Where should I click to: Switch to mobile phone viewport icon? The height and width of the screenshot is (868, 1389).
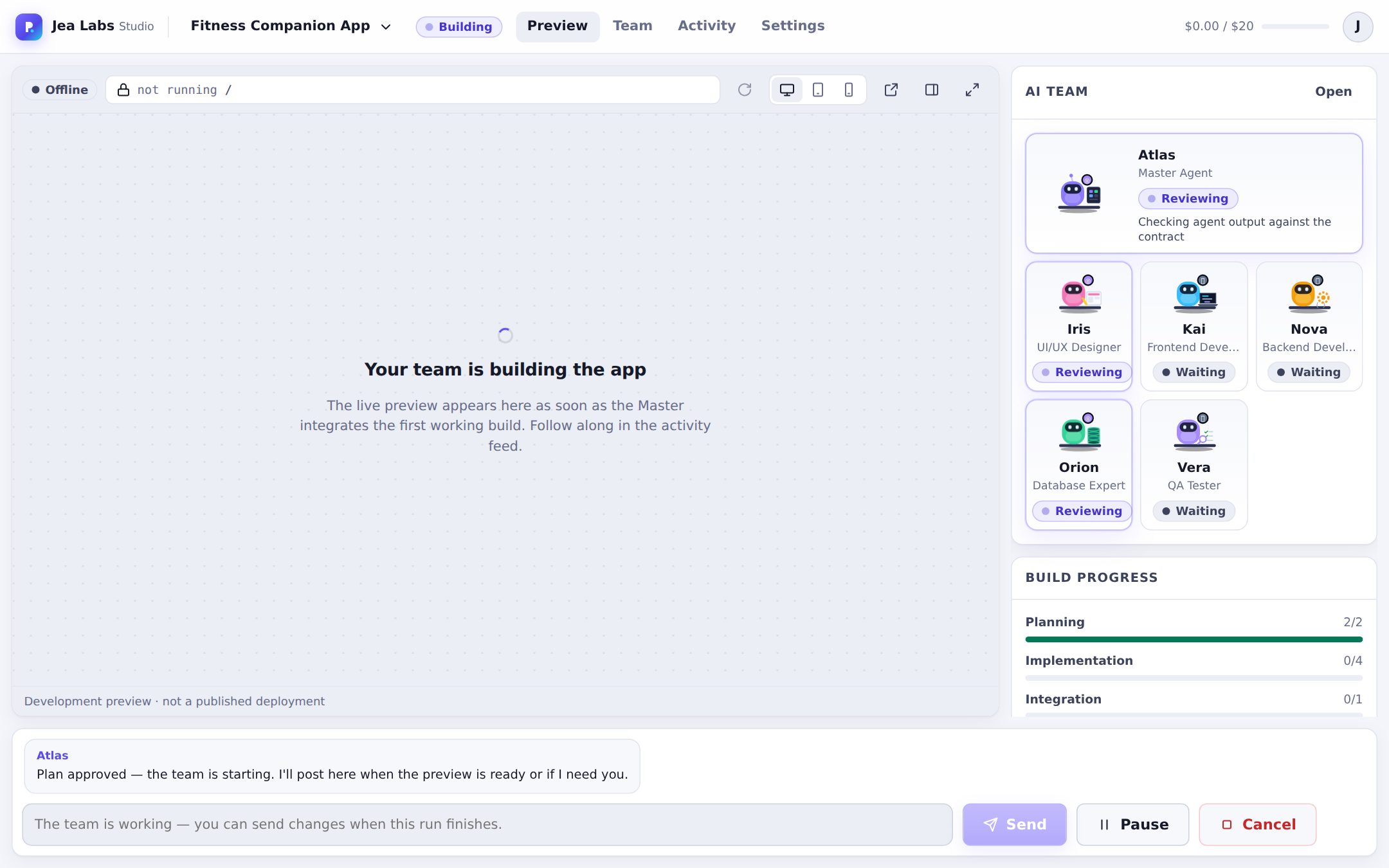pyautogui.click(x=849, y=90)
